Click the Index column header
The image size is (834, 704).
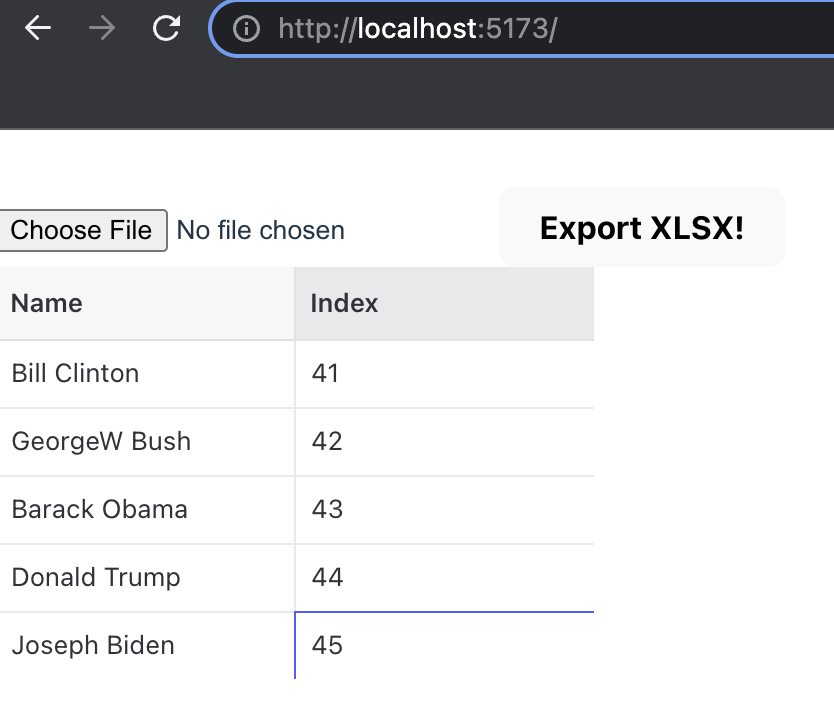tap(444, 304)
